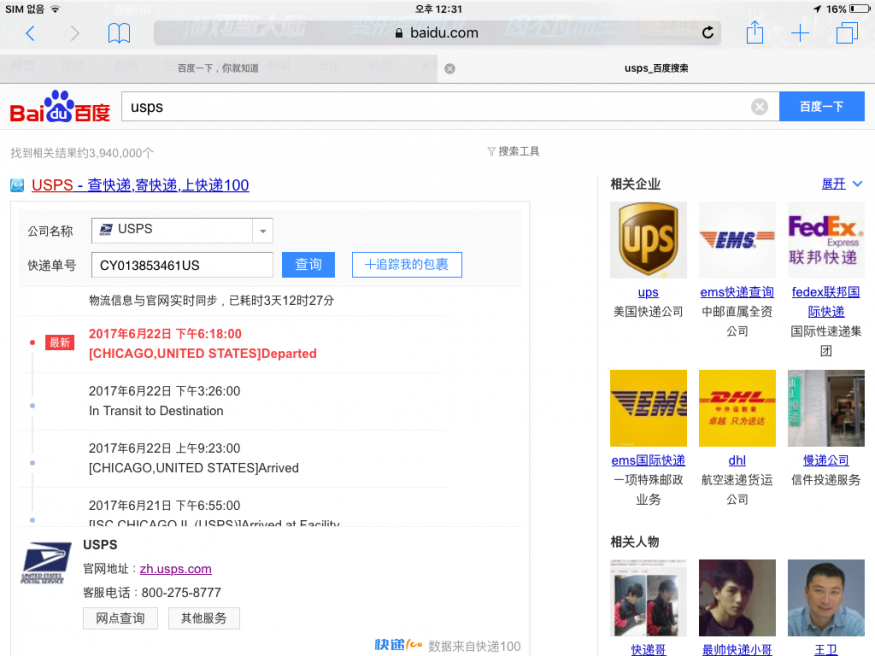This screenshot has height=656, width=875.
Task: Click the 最帅快递小哥 person thumbnail
Action: [737, 598]
